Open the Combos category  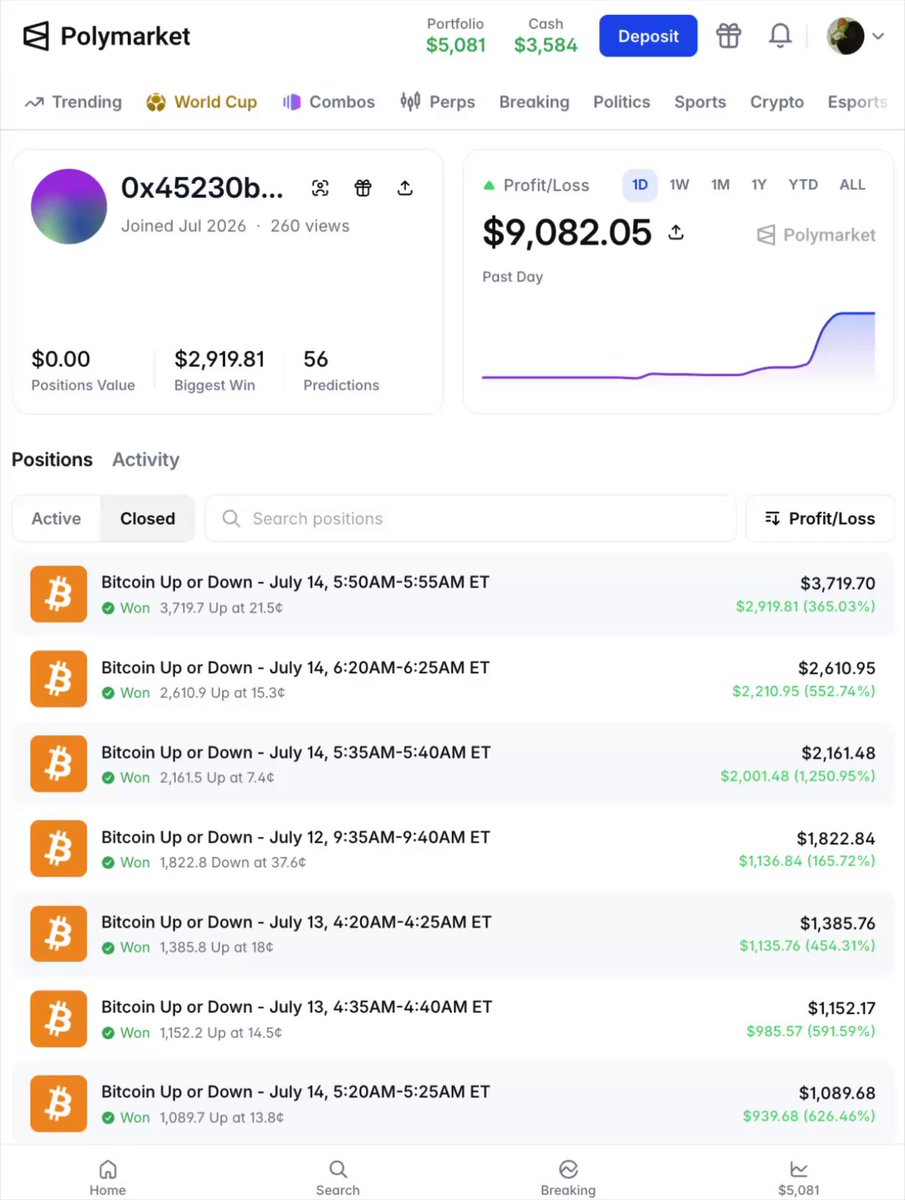click(x=329, y=102)
